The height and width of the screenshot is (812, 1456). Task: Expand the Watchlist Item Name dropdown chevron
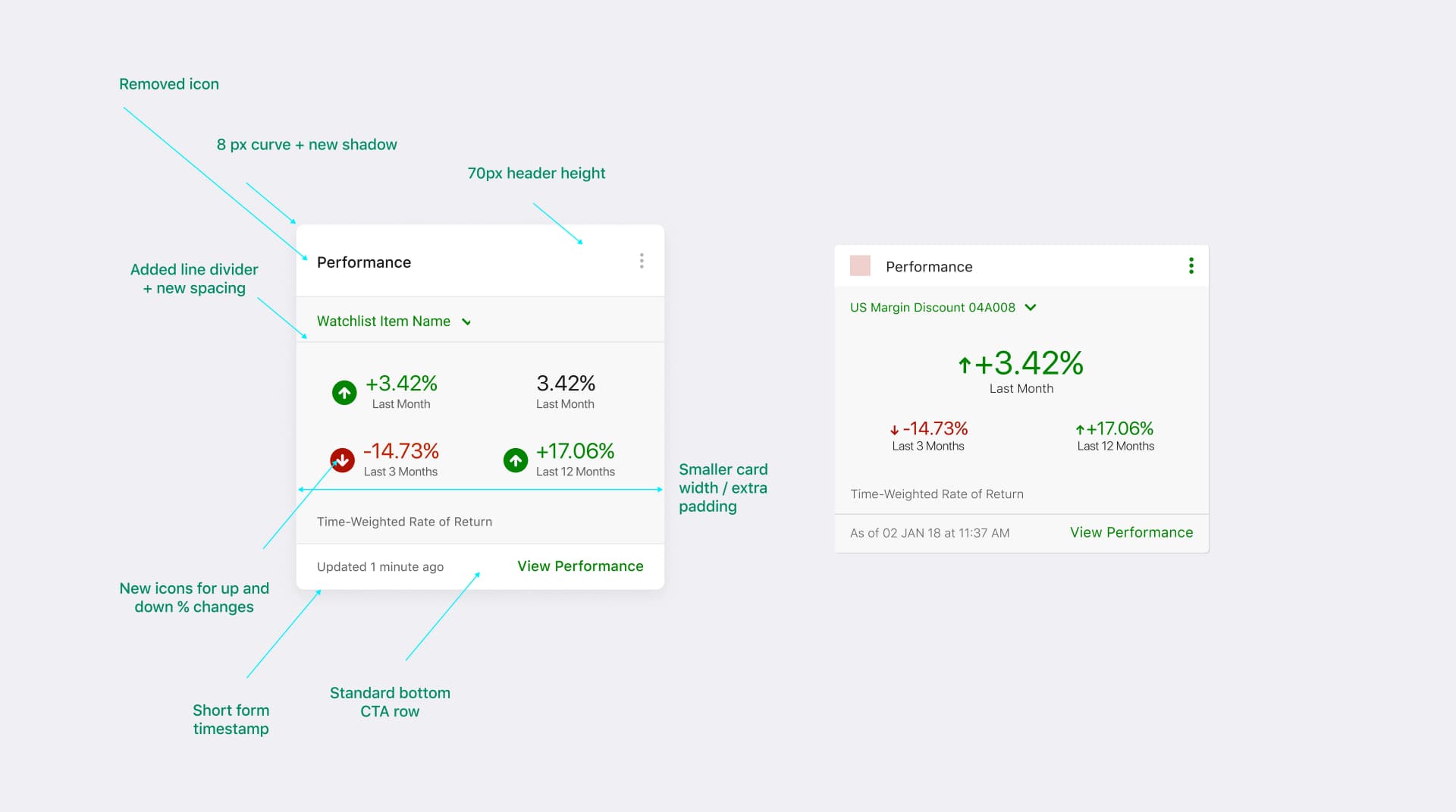[466, 322]
